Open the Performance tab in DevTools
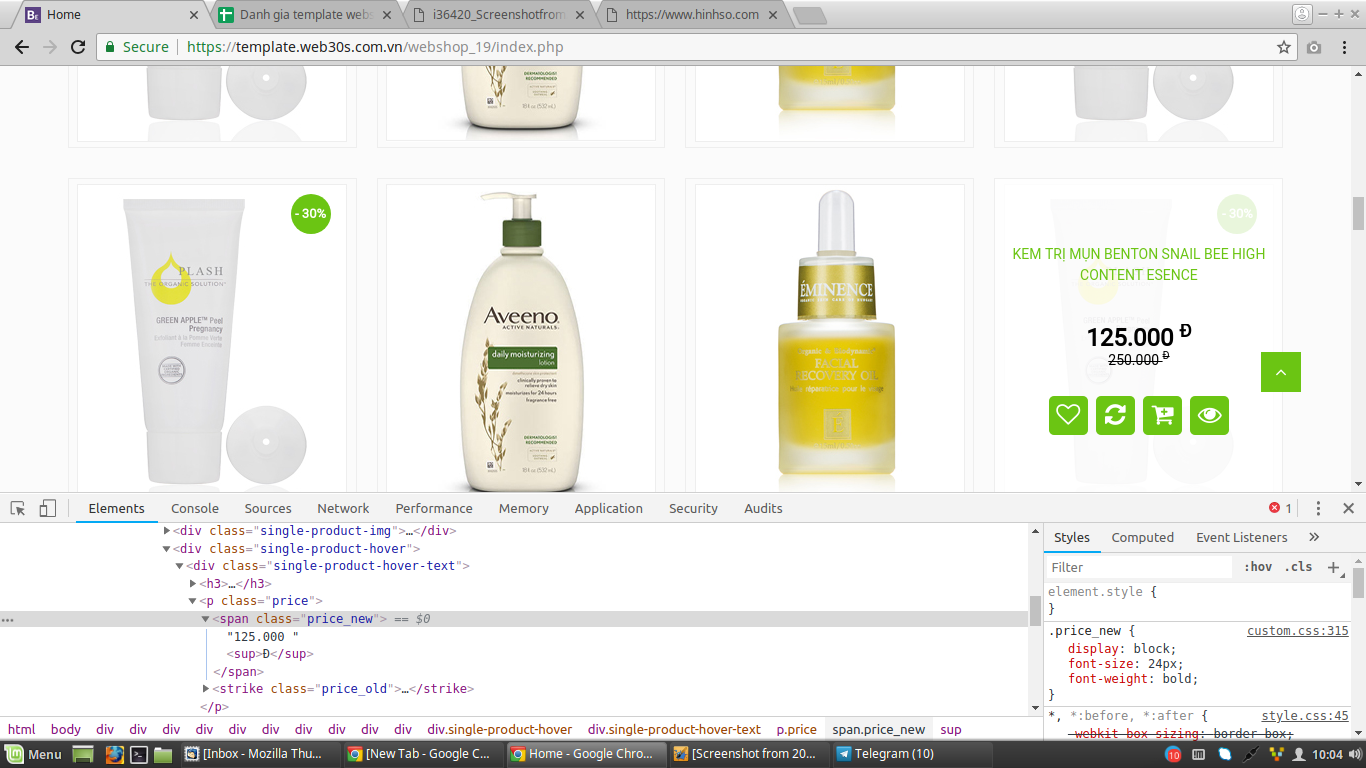This screenshot has width=1366, height=768. [434, 508]
